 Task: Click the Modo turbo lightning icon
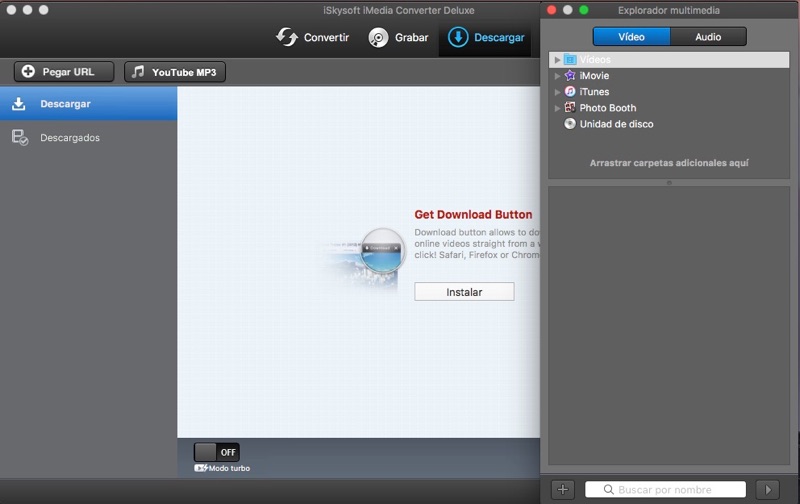[201, 468]
